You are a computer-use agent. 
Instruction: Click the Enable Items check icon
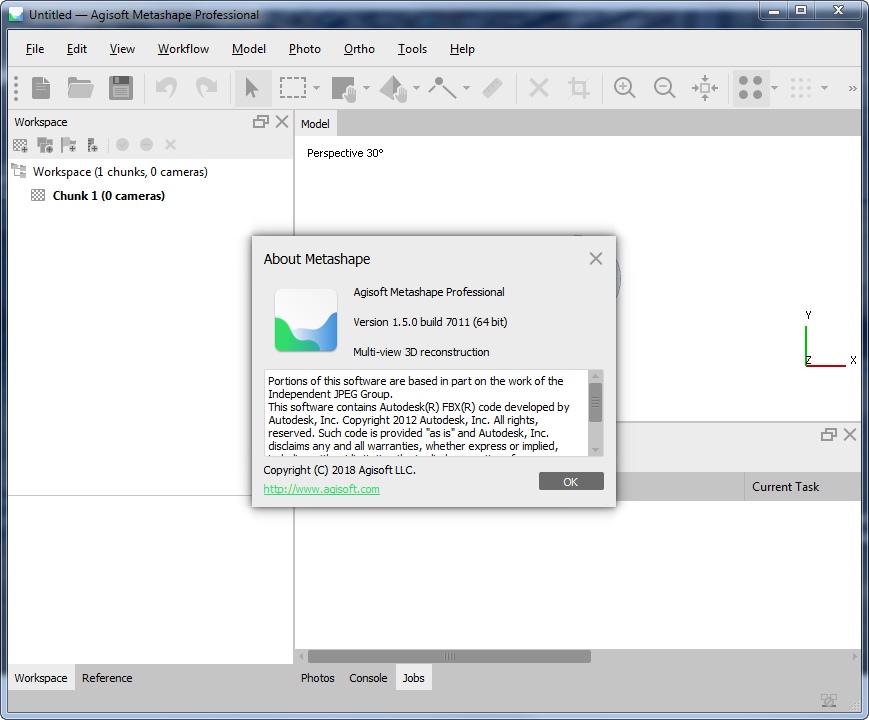(x=122, y=145)
